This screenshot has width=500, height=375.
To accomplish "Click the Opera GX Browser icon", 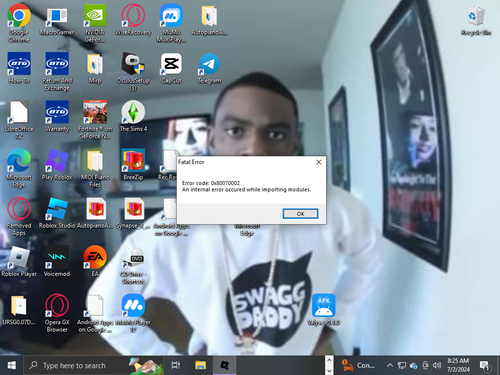I will pyautogui.click(x=57, y=313).
